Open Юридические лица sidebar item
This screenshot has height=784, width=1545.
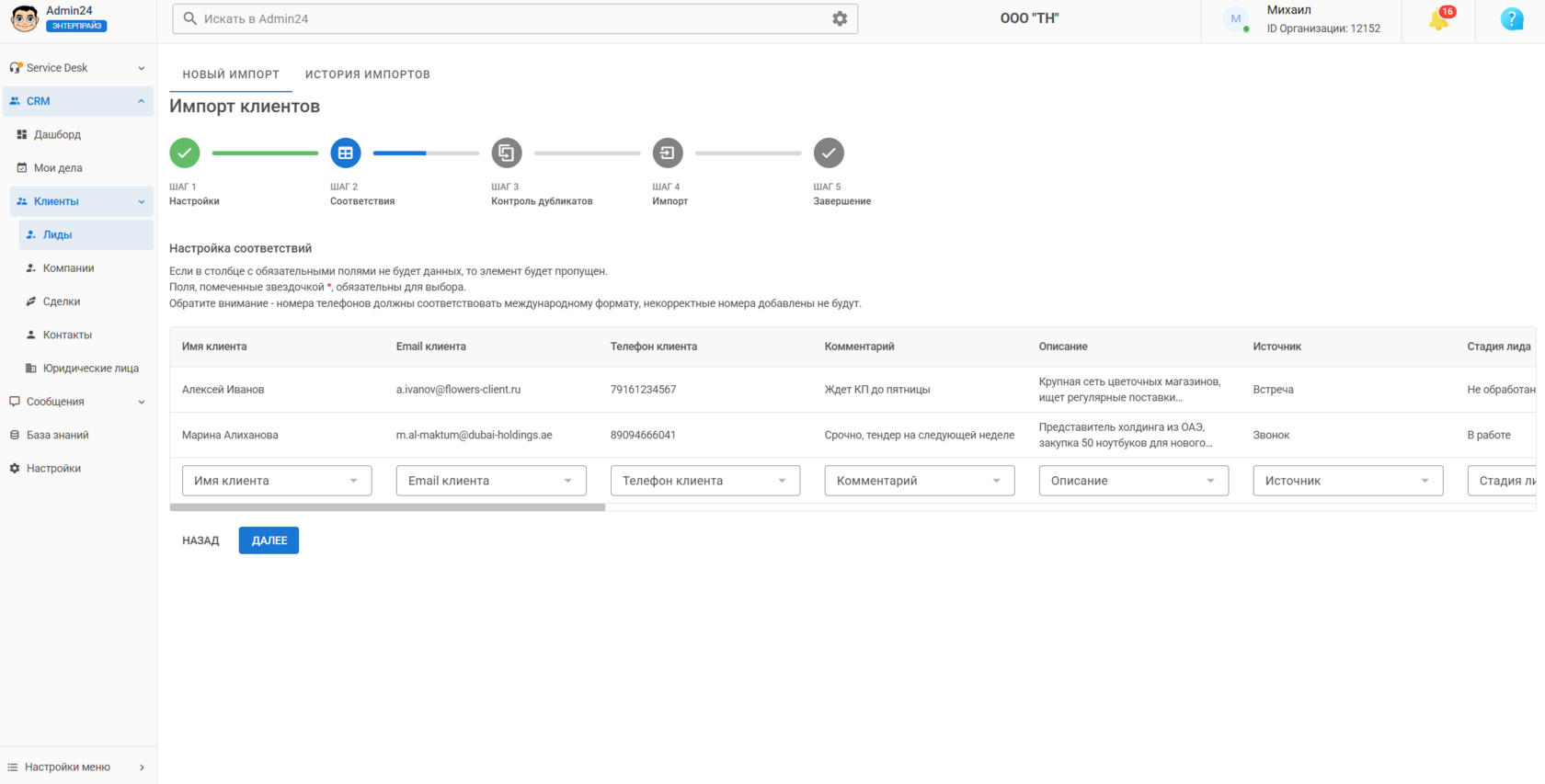point(86,369)
